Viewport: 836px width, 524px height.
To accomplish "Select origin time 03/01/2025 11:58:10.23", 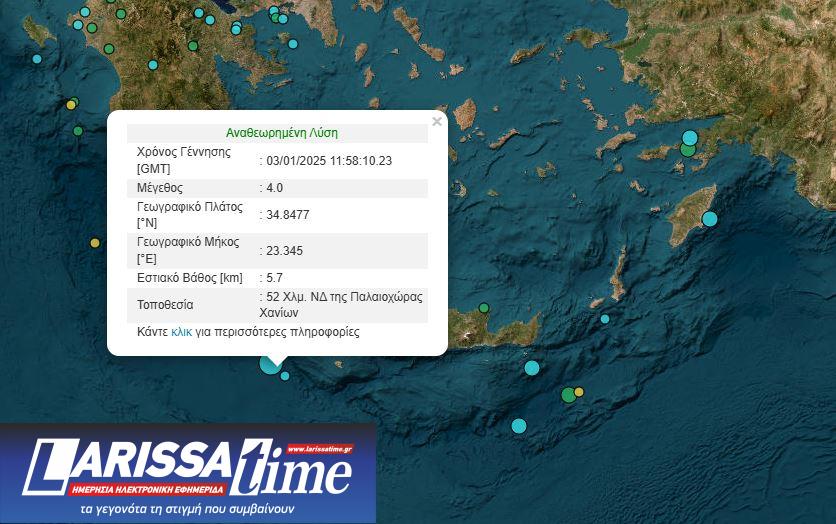I will tap(329, 161).
